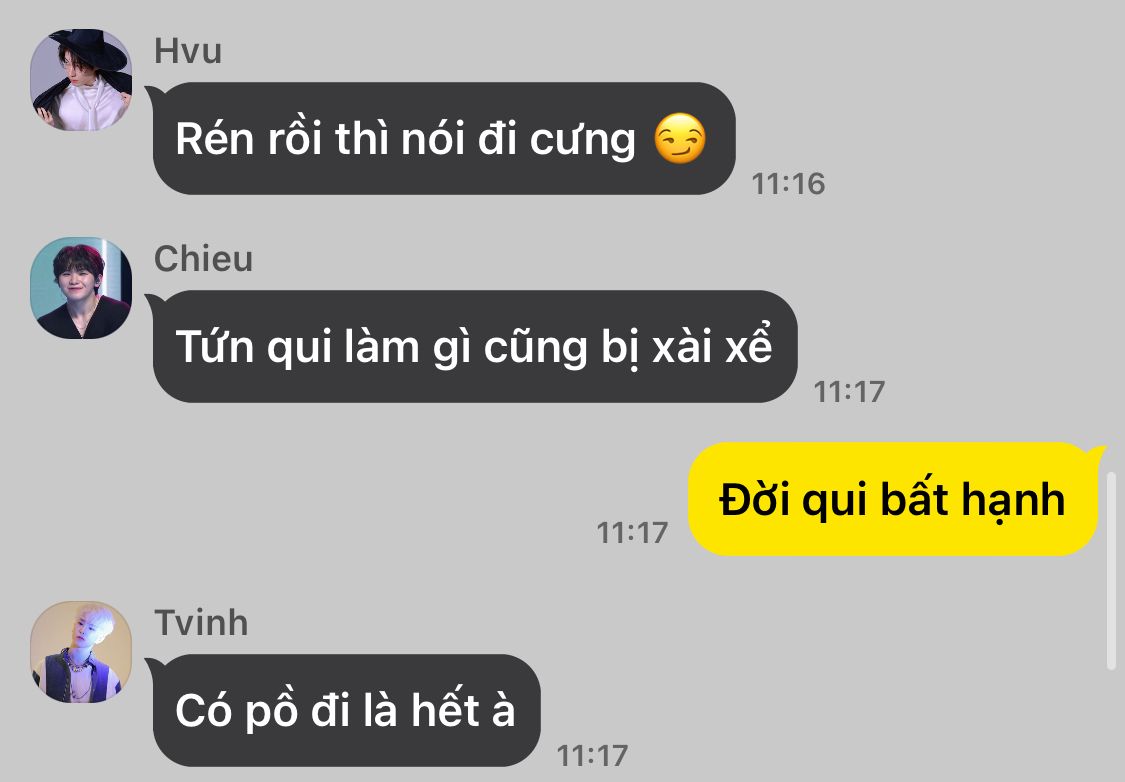1125x782 pixels.
Task: Click the words 'xài xể' in Chieu's bubble
Action: pos(712,347)
